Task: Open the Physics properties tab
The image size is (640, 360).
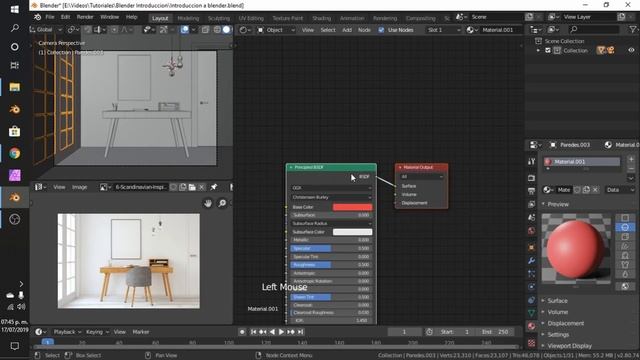Action: 531,287
